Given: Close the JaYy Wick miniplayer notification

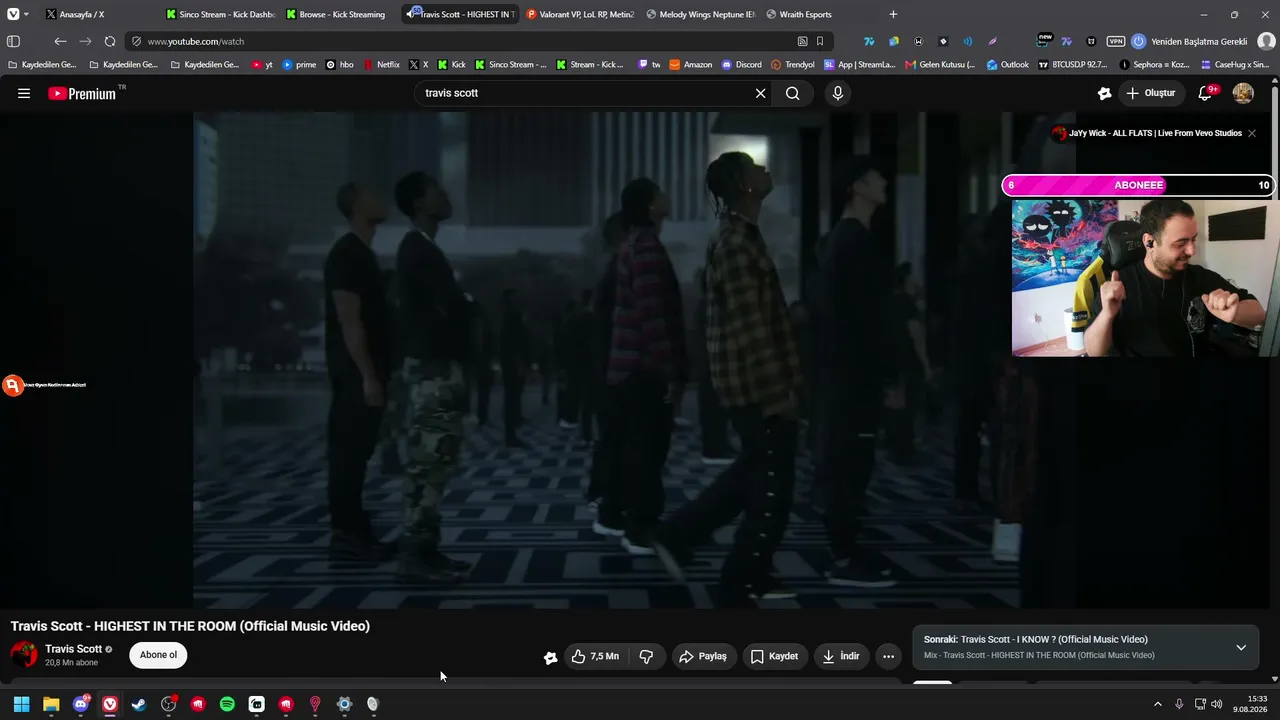Looking at the screenshot, I should [x=1252, y=133].
